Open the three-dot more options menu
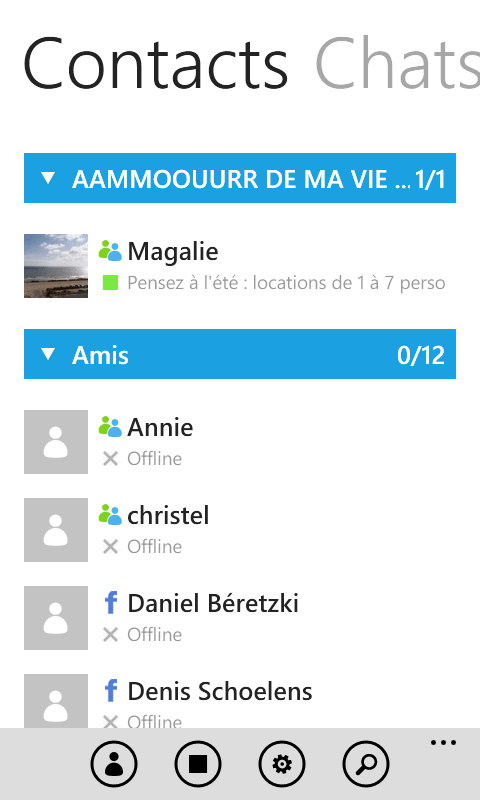The image size is (480, 800). (x=443, y=743)
